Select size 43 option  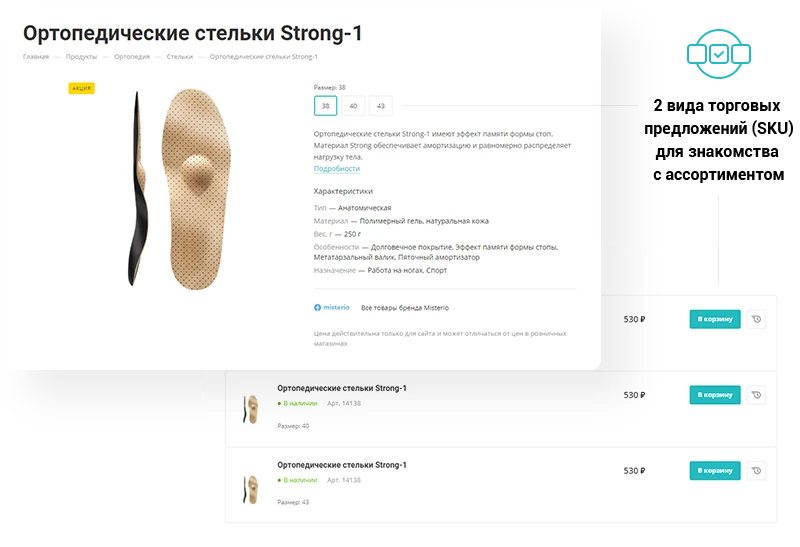(x=381, y=106)
